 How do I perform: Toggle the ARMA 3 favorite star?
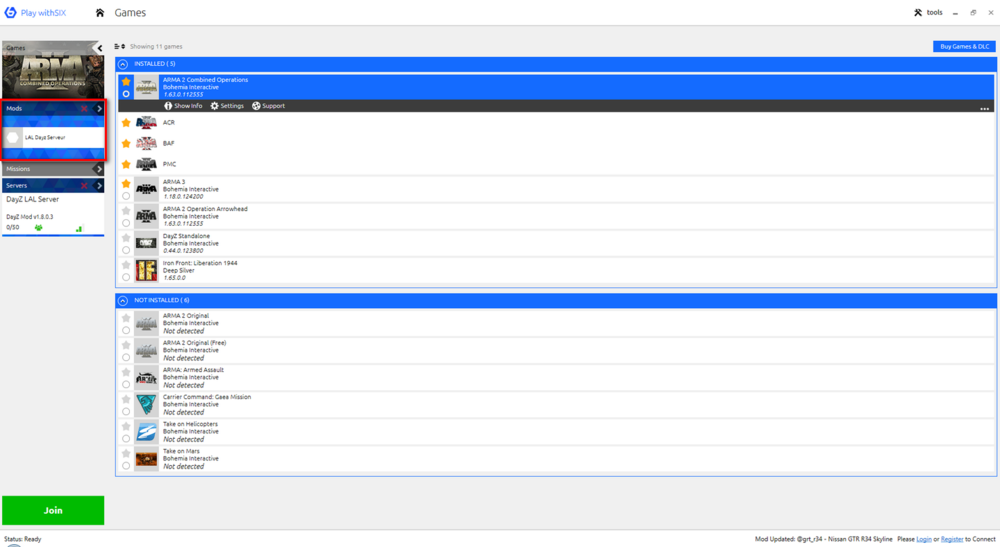[126, 184]
